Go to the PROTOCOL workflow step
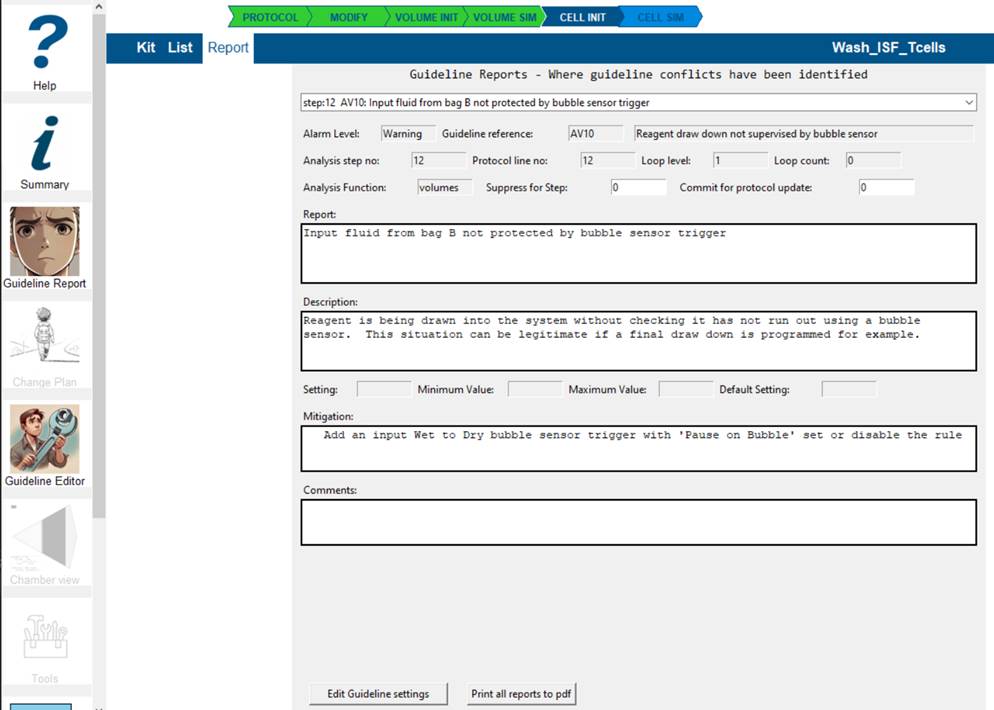Image resolution: width=994 pixels, height=710 pixels. point(270,17)
